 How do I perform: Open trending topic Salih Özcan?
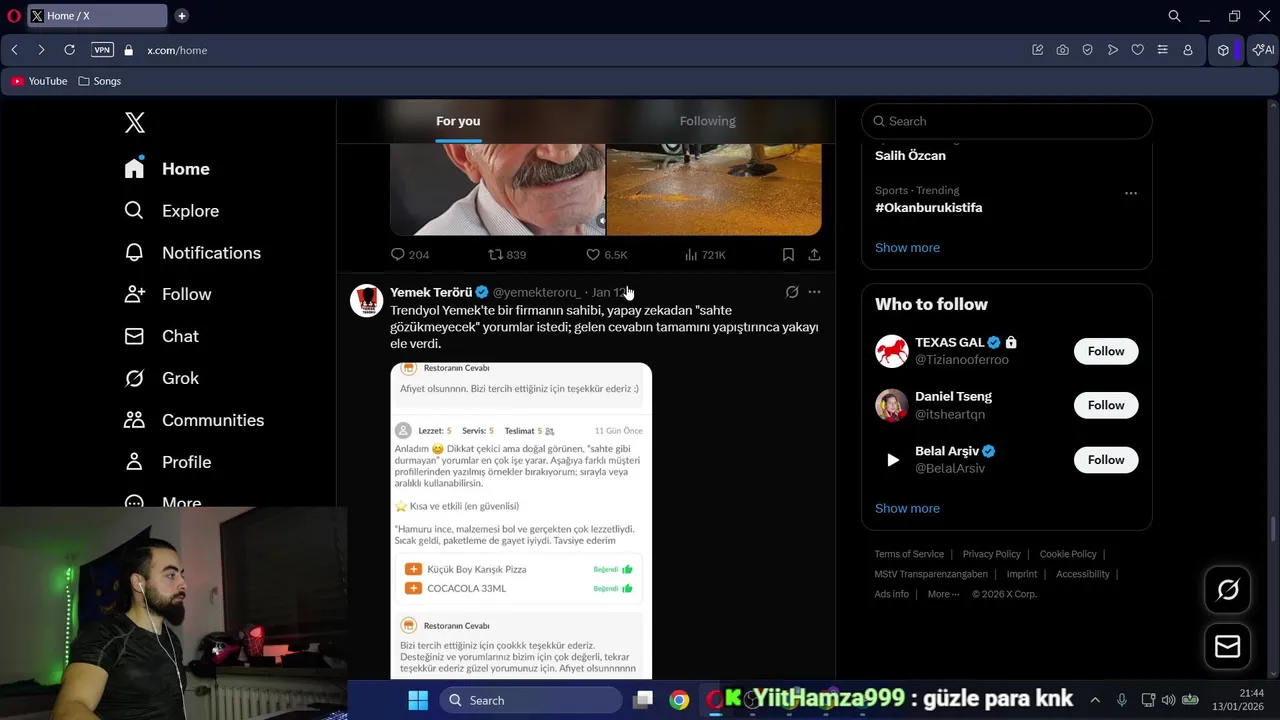click(x=910, y=155)
